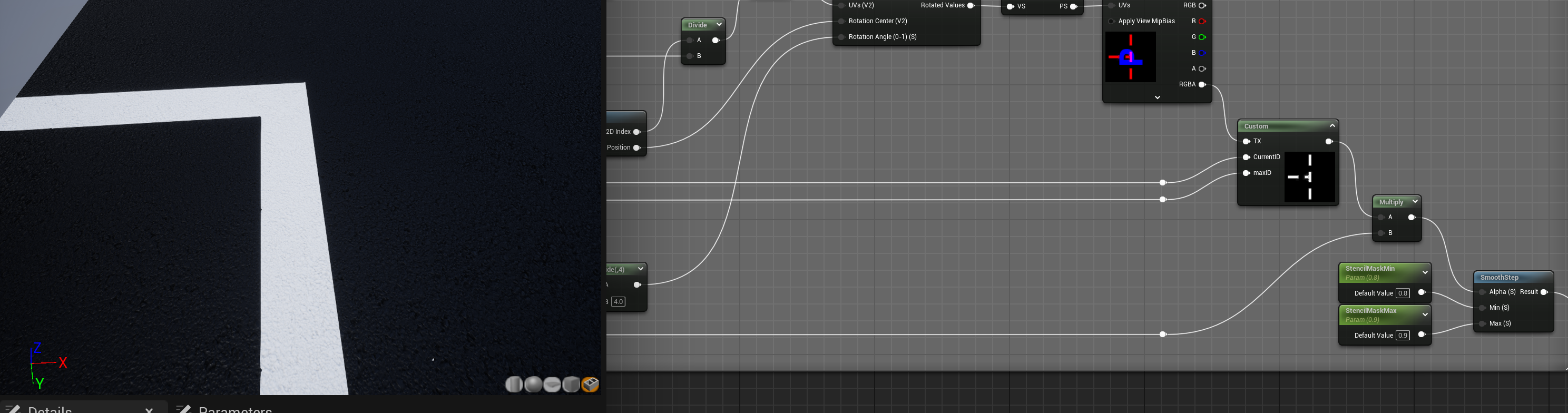Collapse the Custom node preview caret

tap(1332, 126)
